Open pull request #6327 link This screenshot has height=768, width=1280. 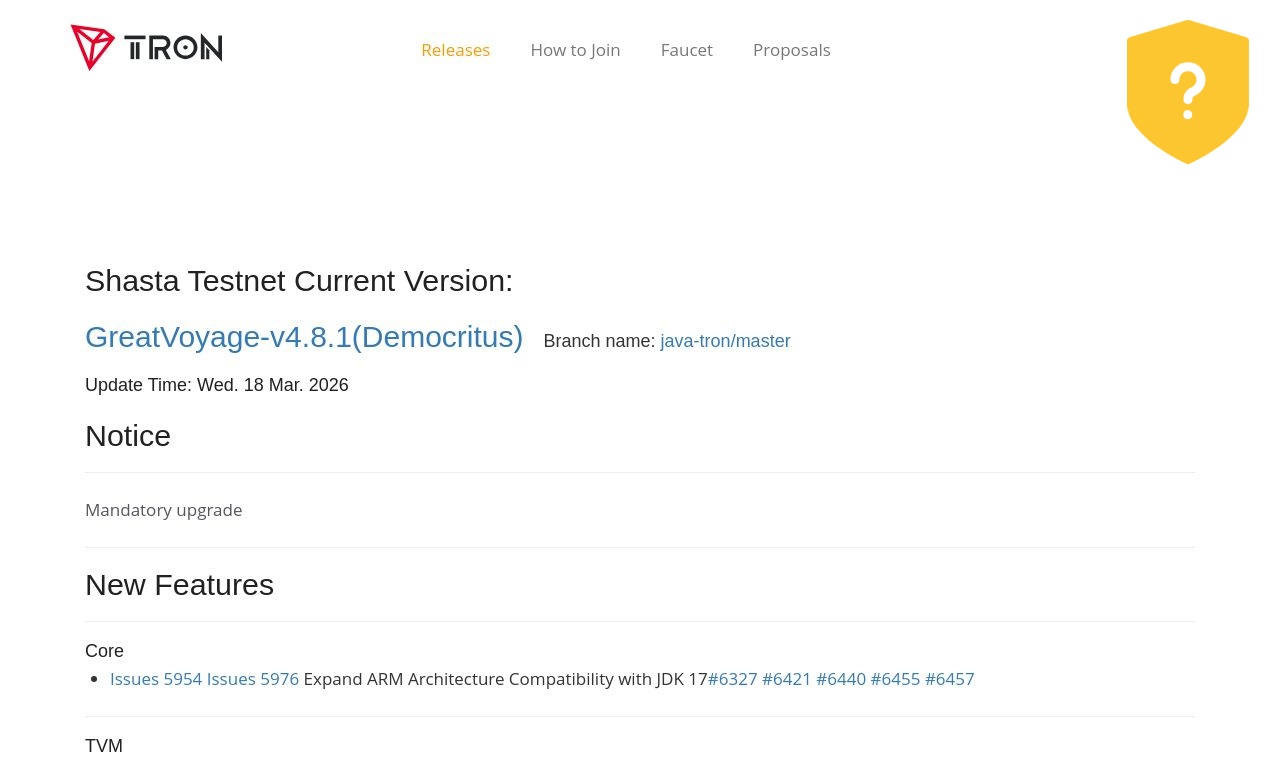(x=733, y=679)
